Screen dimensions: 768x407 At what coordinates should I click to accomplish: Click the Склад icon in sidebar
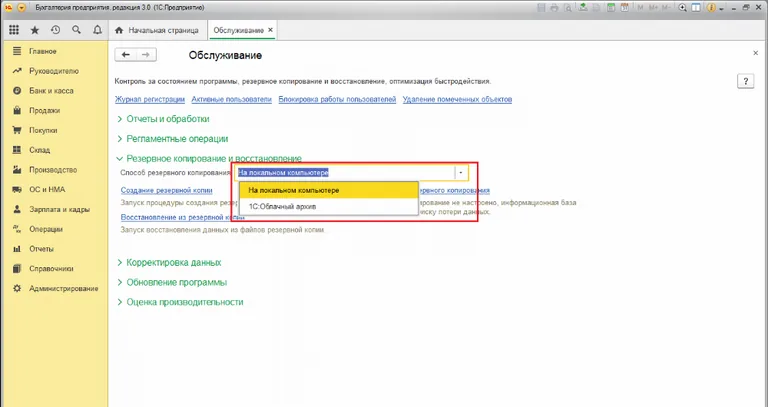(x=17, y=150)
